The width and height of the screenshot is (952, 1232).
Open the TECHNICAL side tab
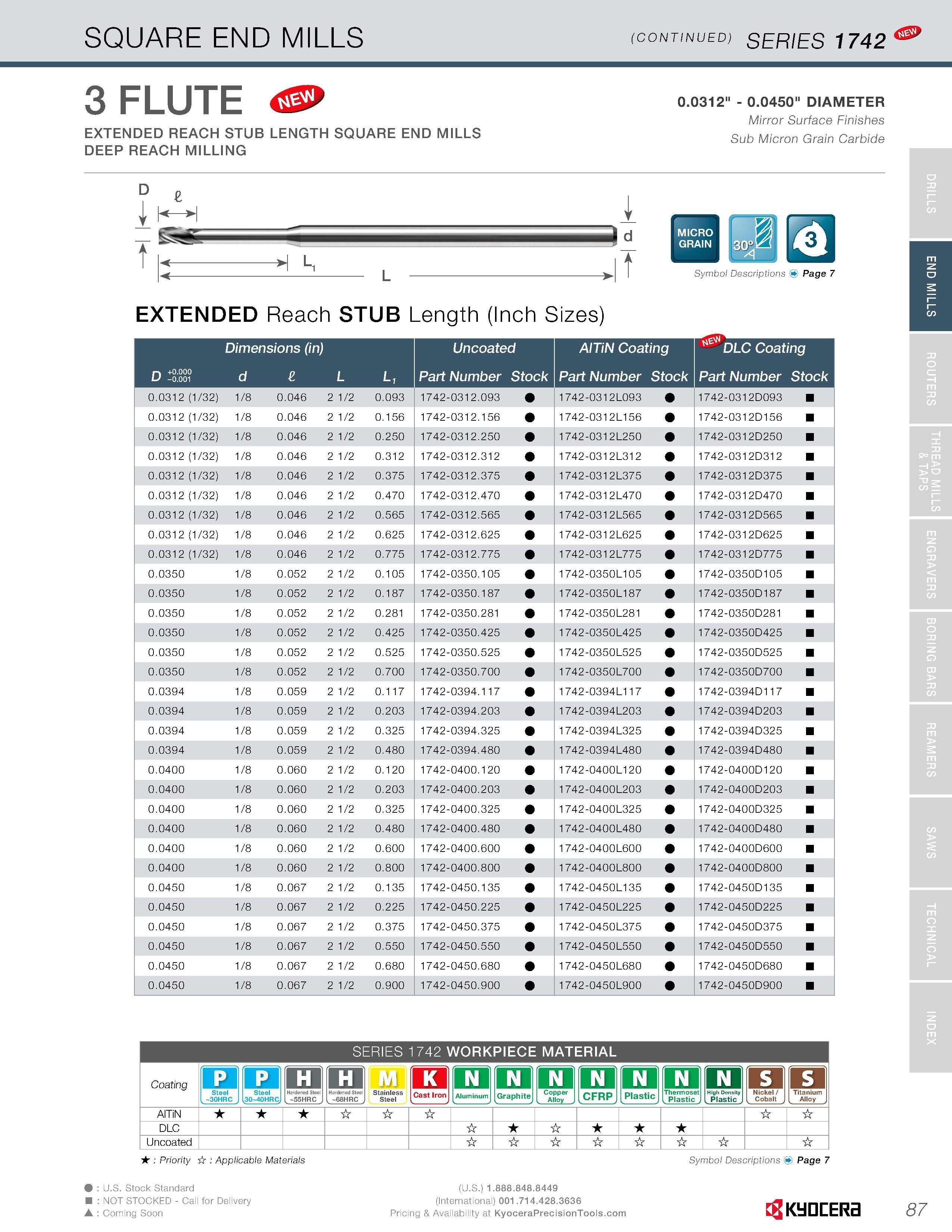click(931, 935)
